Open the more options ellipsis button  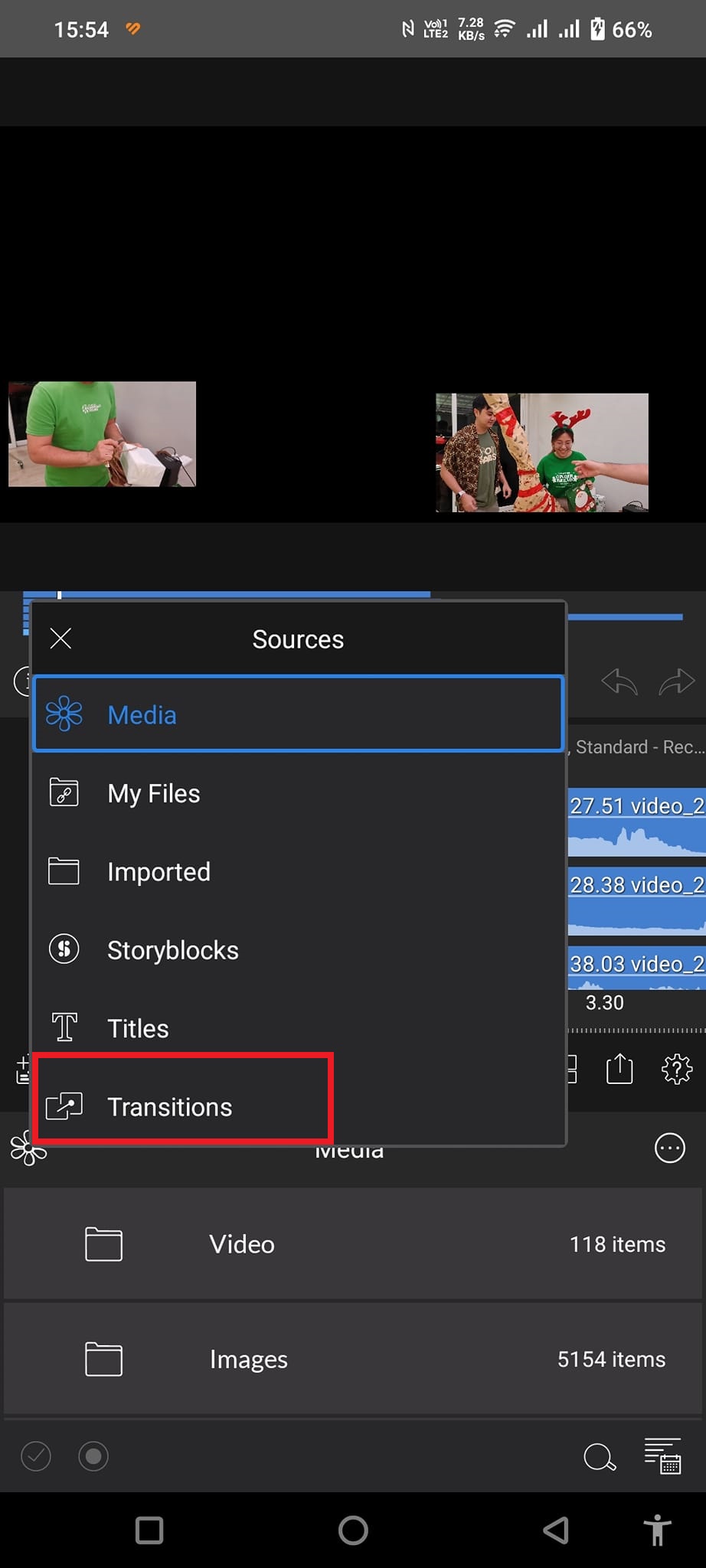pyautogui.click(x=669, y=1148)
